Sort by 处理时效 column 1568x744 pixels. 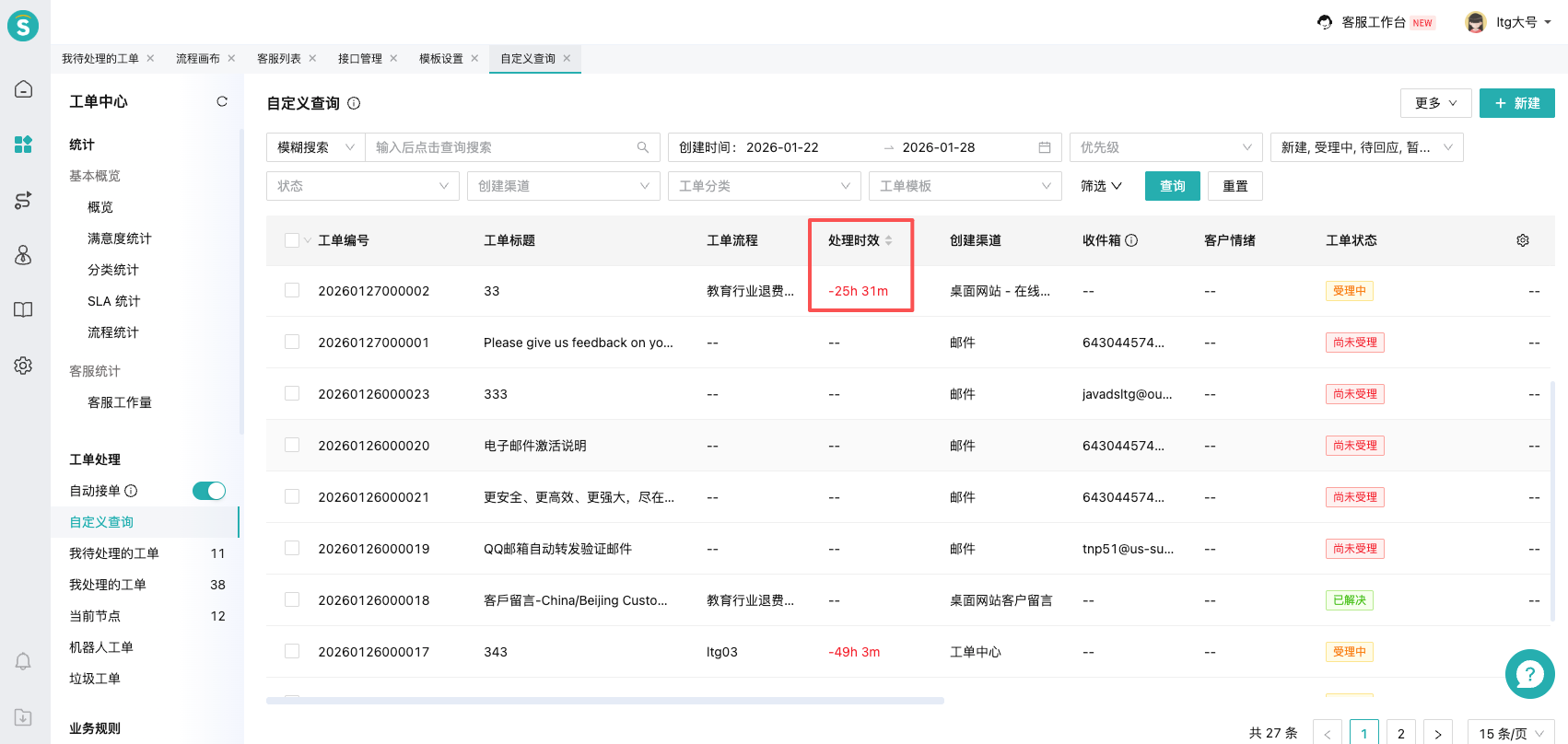pos(888,240)
